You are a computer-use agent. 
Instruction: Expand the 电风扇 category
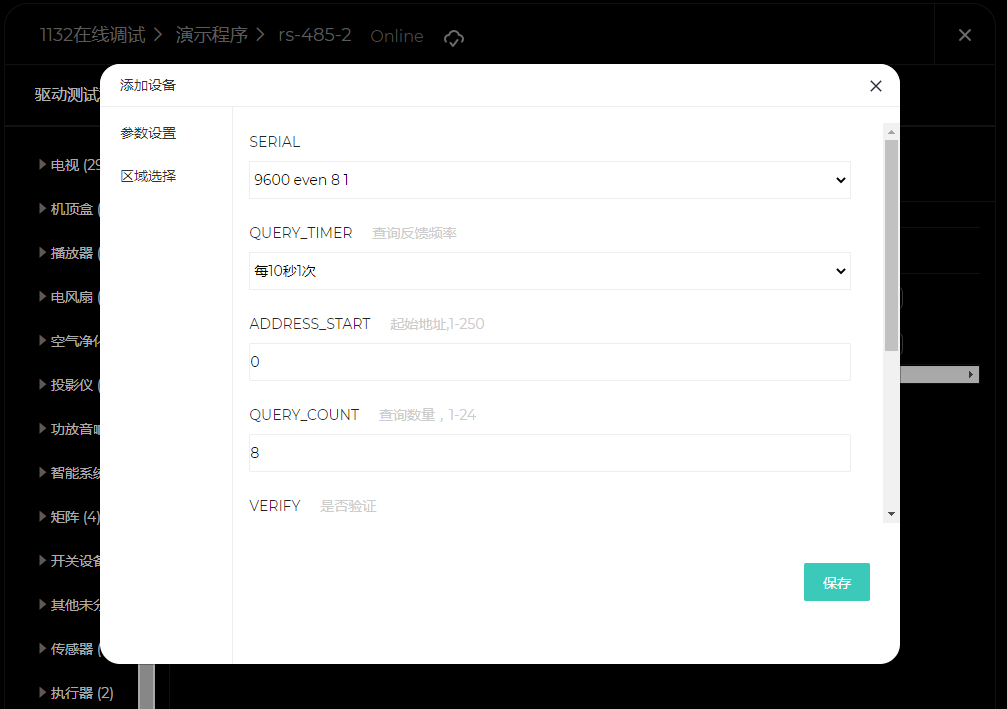[x=69, y=297]
